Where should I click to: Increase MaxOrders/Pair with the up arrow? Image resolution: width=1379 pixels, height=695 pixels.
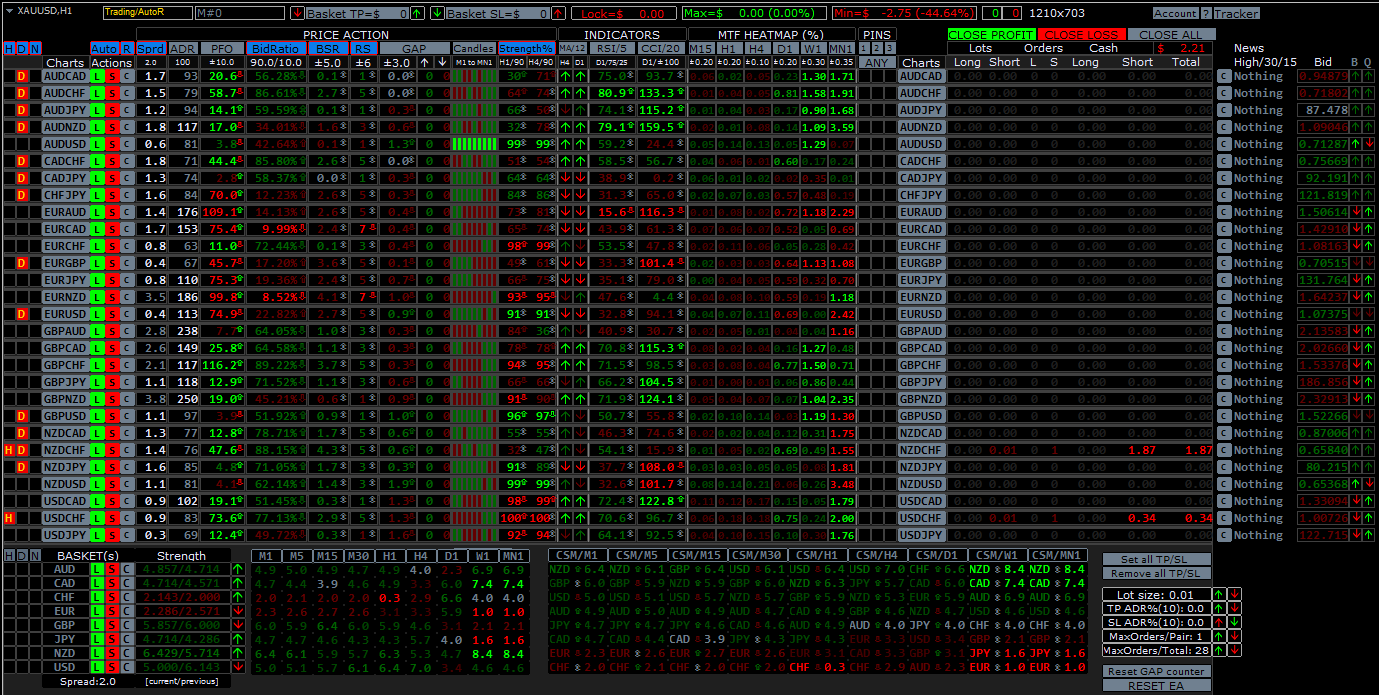coord(1219,636)
